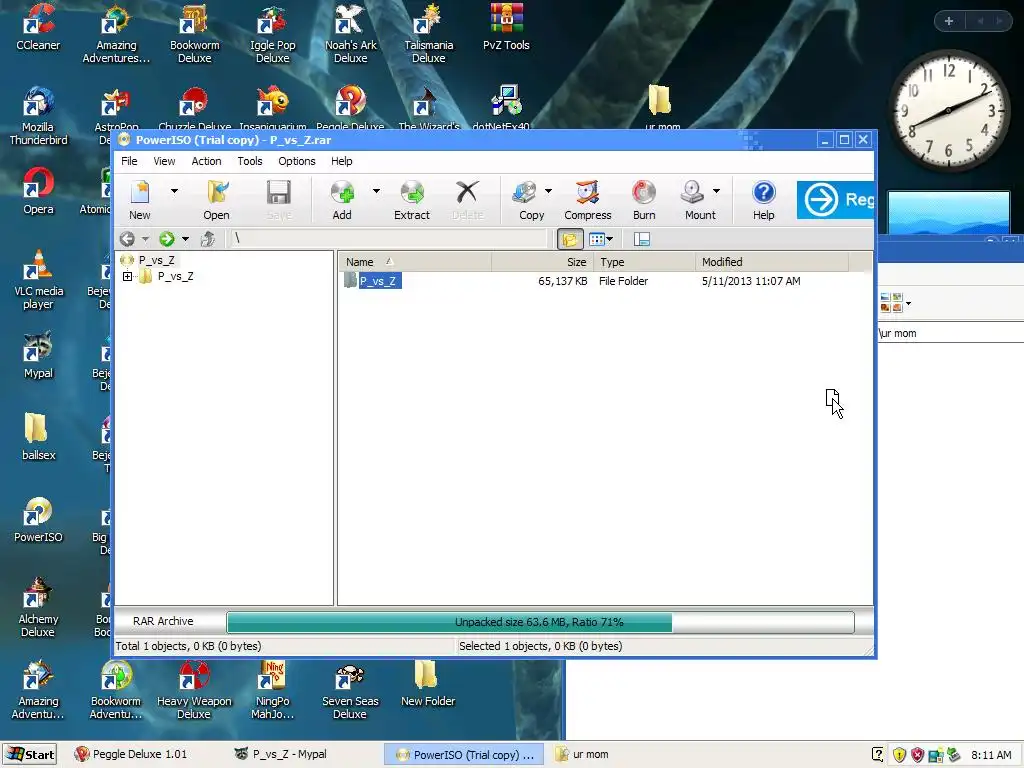Toggle the Folders pane icon
The height and width of the screenshot is (768, 1024).
pos(569,239)
